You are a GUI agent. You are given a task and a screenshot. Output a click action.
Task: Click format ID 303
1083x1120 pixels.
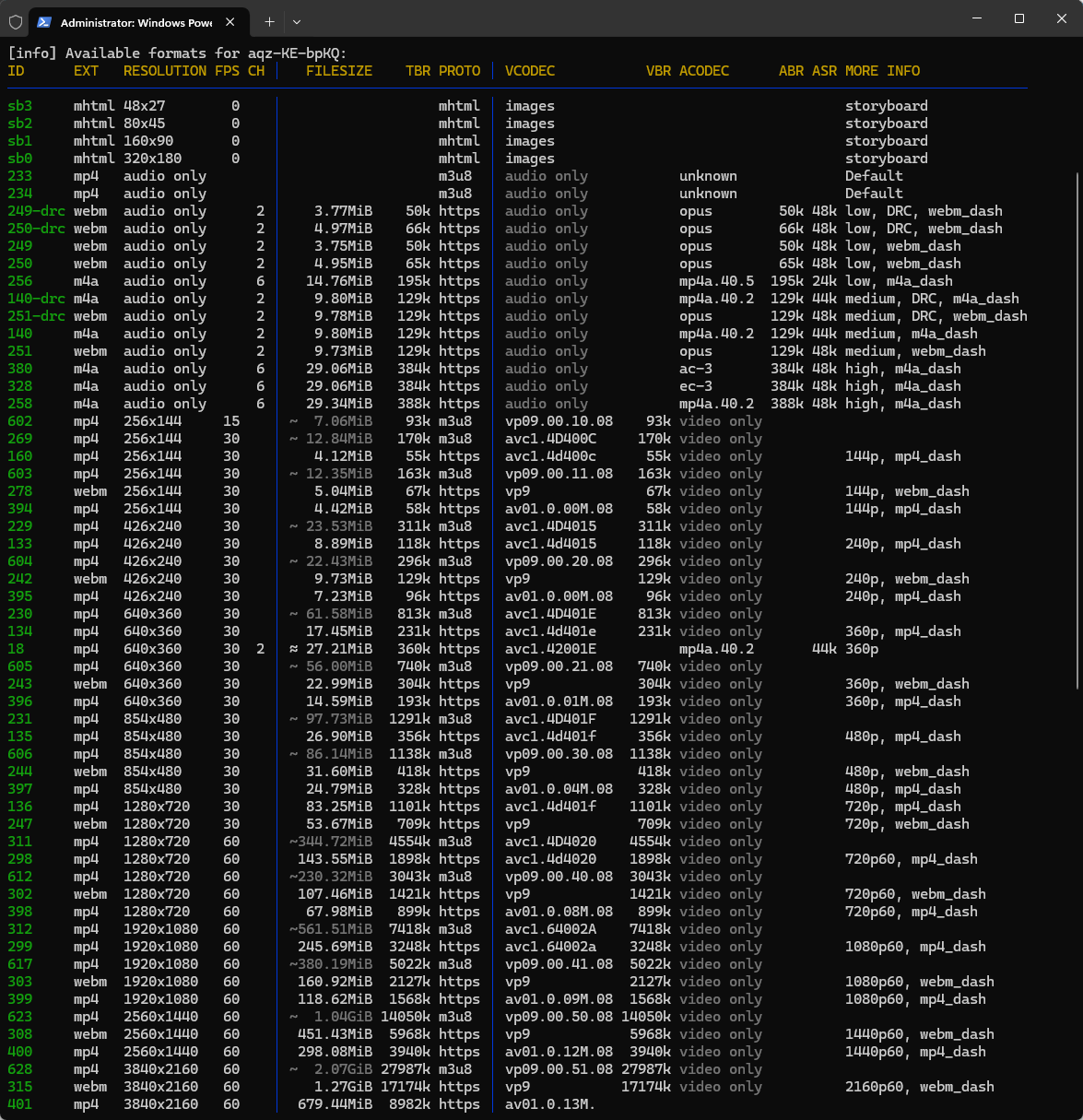pyautogui.click(x=20, y=982)
